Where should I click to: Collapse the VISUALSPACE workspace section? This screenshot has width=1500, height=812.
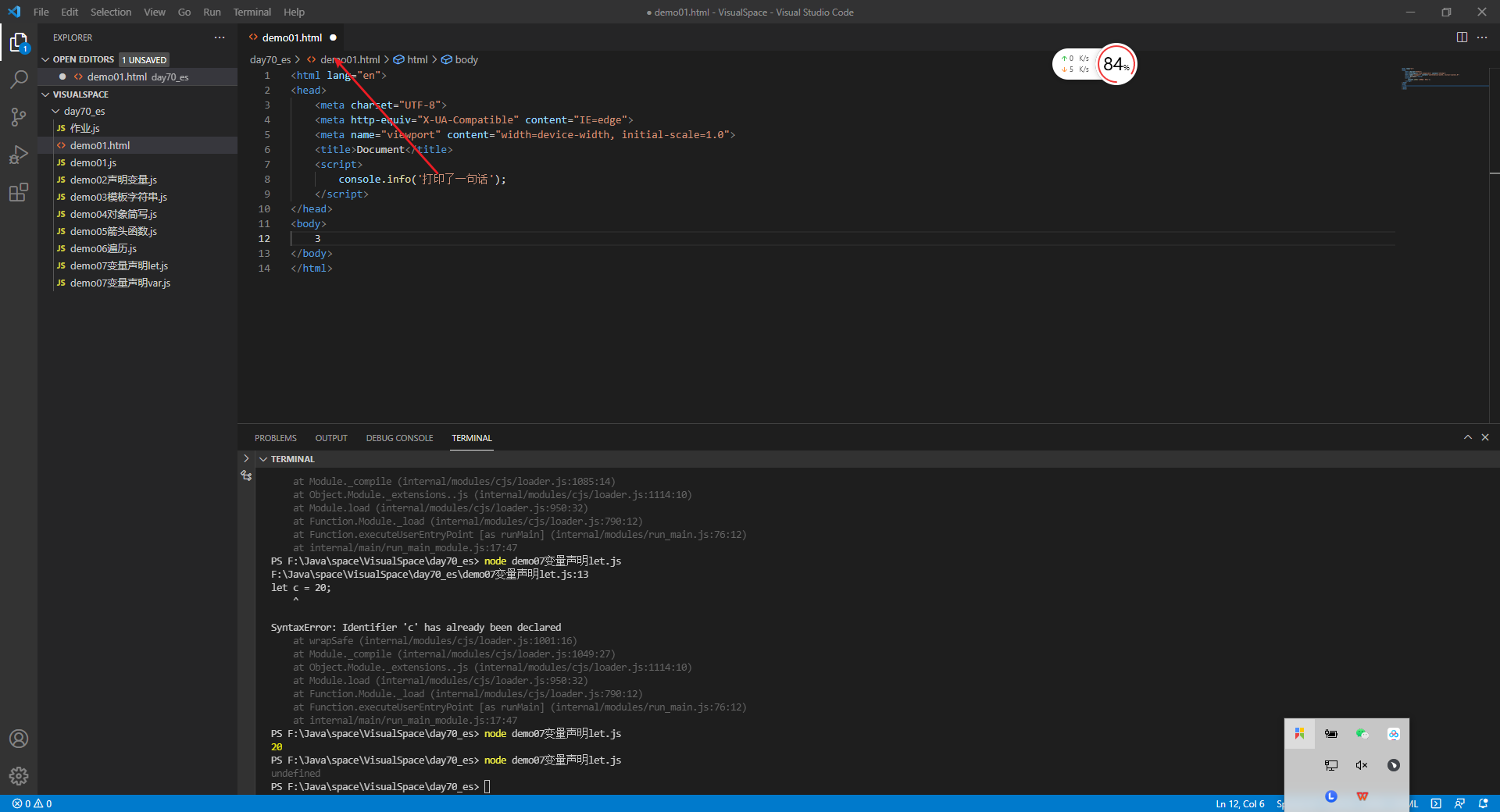tap(45, 94)
